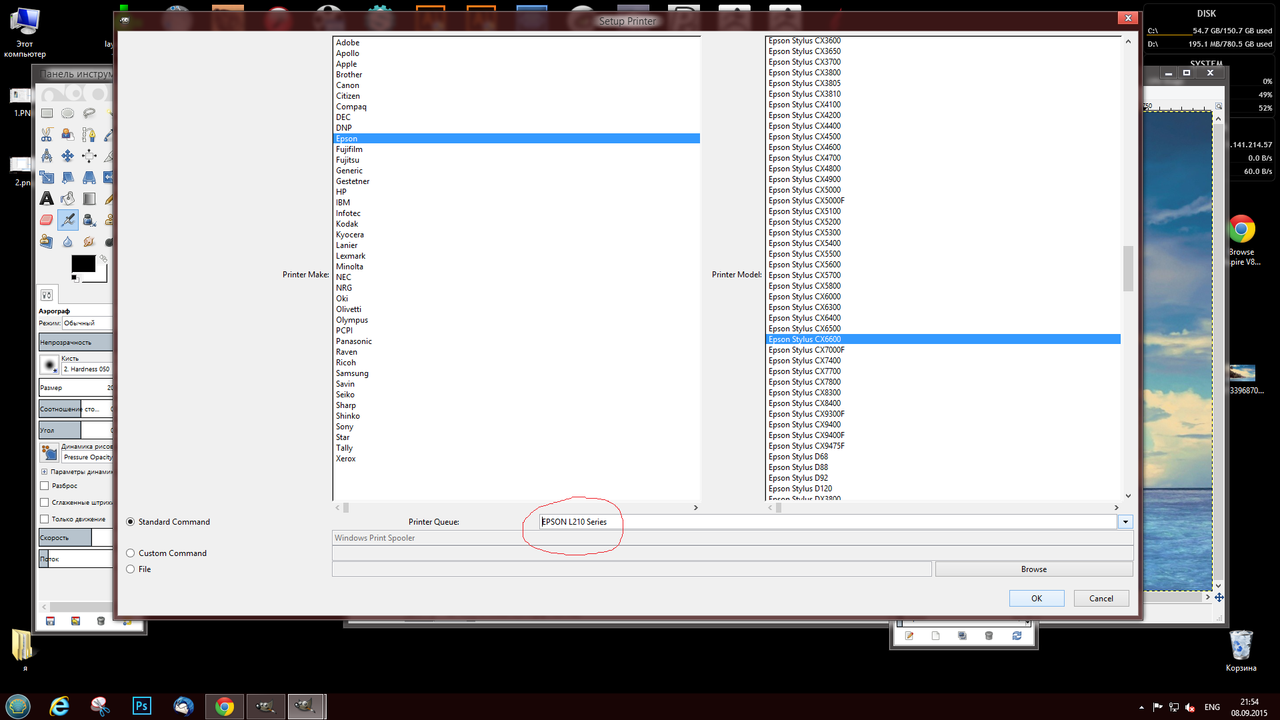Select the Shear tool in toolbox

click(x=67, y=177)
